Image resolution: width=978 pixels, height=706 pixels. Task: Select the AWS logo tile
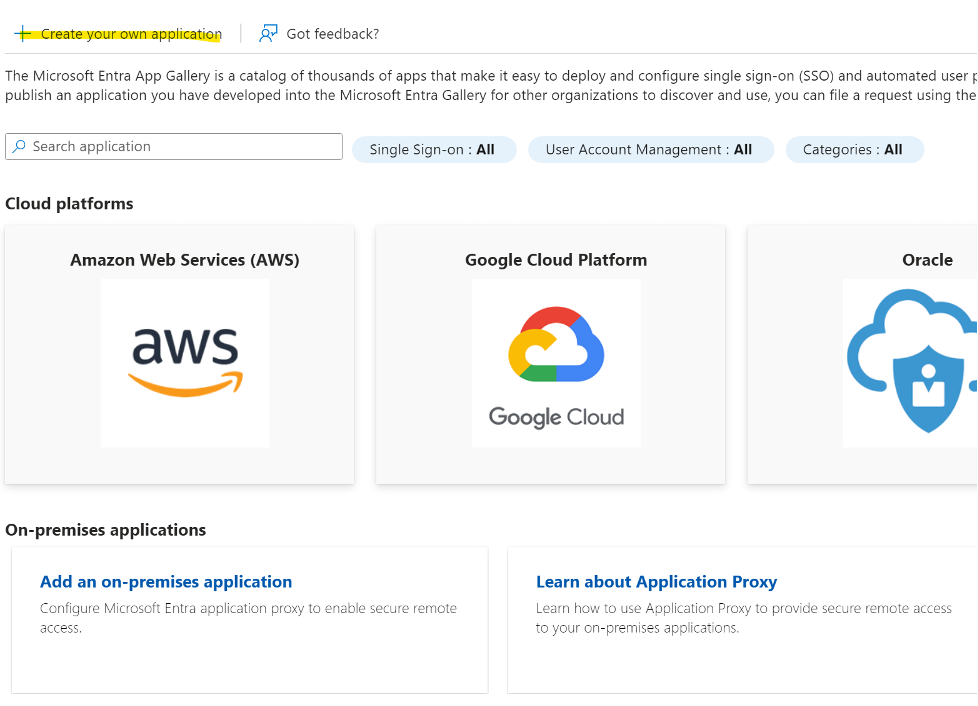[185, 363]
